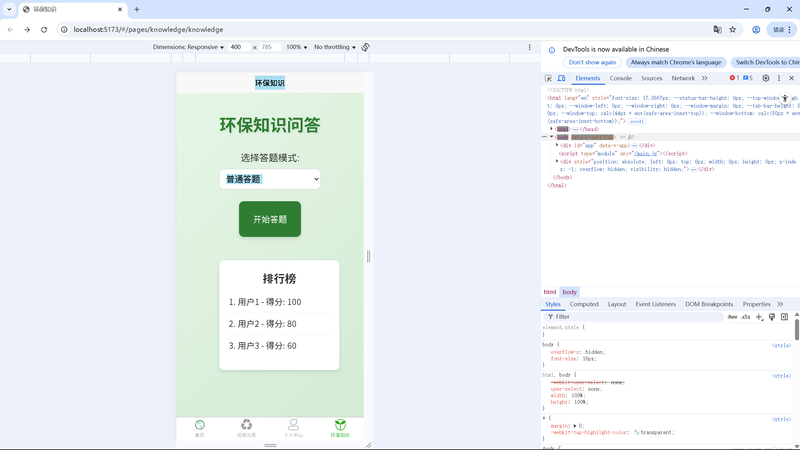This screenshot has height=450, width=800.
Task: Click leaderboard row 用户1 - 得分: 100
Action: click(279, 302)
